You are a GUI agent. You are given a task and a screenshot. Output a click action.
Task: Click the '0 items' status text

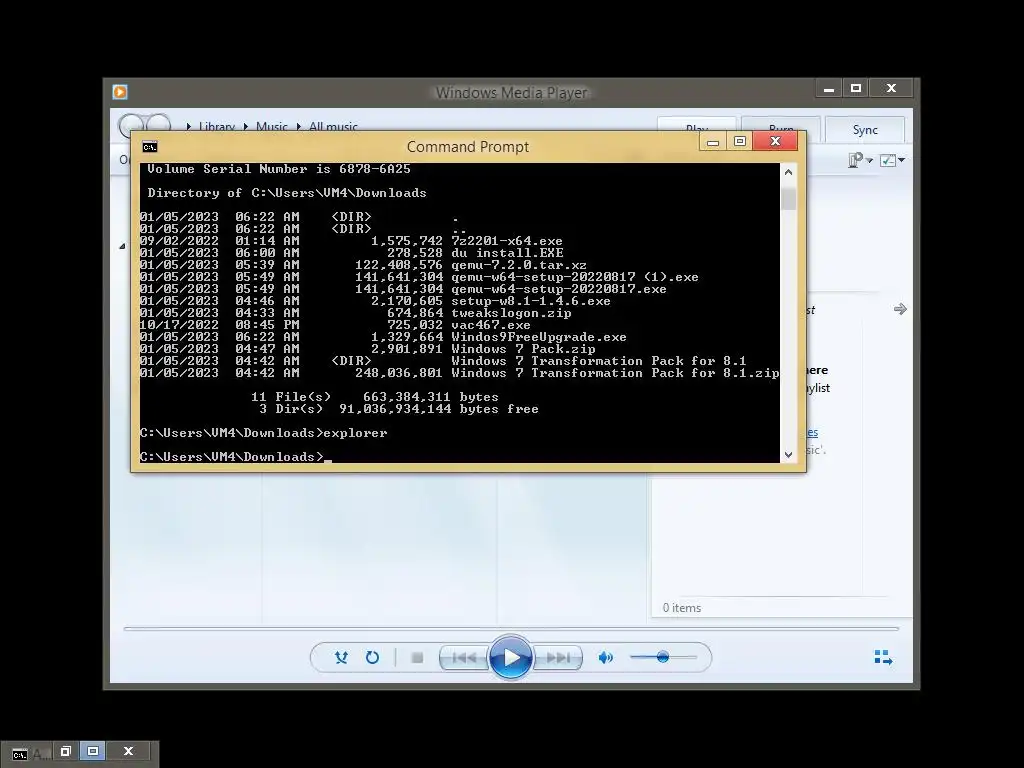click(x=682, y=608)
